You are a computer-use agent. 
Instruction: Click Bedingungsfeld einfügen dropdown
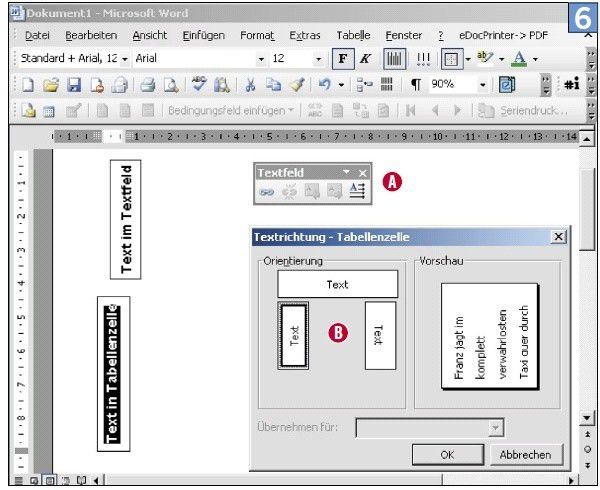[x=231, y=111]
